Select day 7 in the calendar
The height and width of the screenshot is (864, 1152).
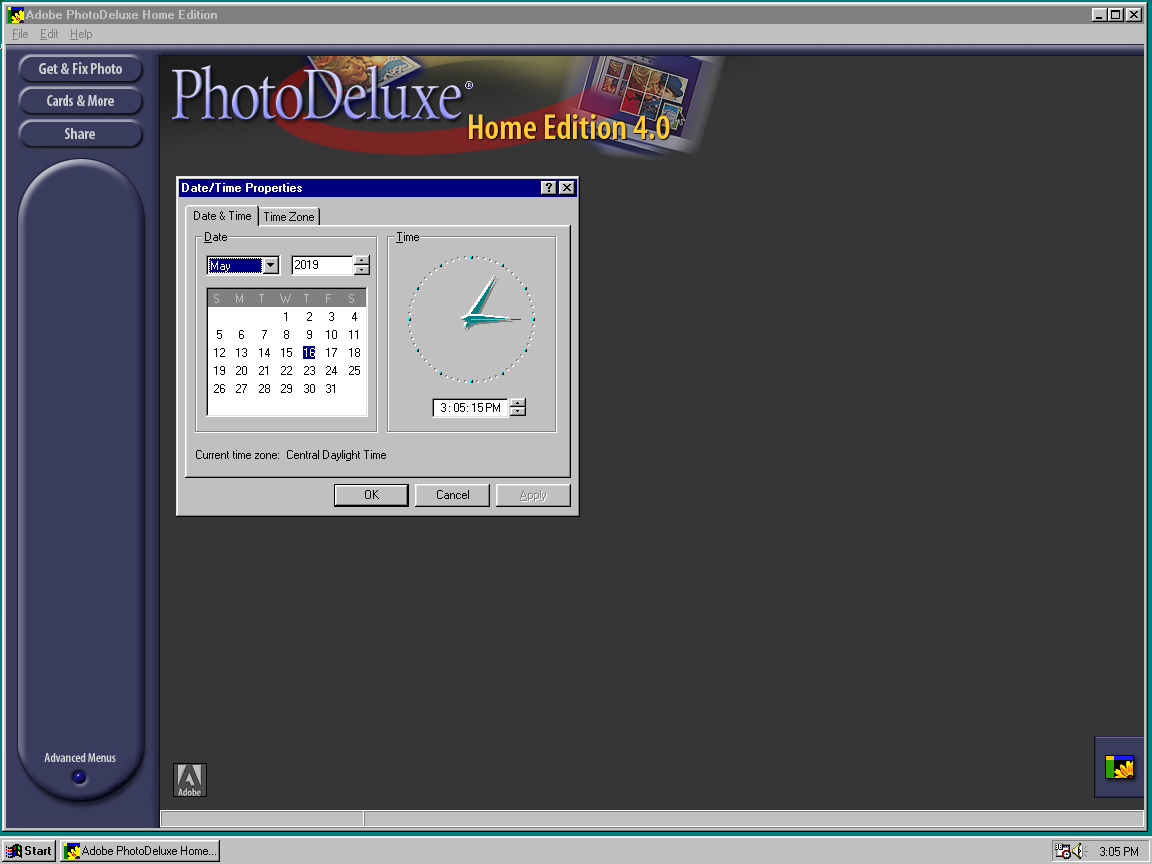264,334
